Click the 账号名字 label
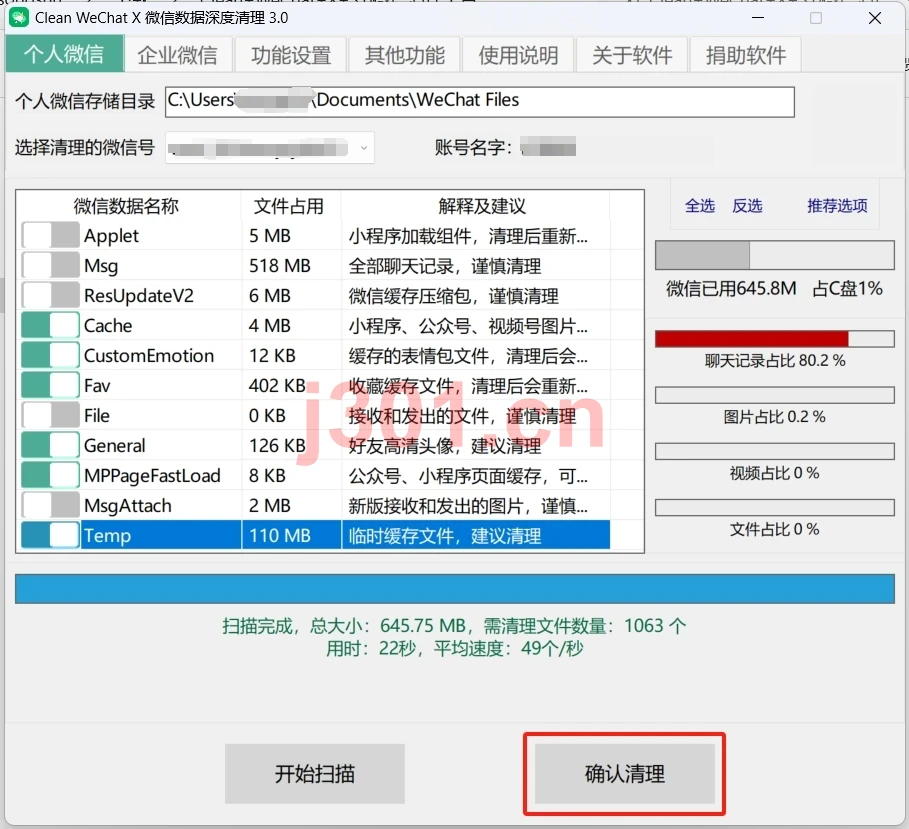The image size is (909, 829). [473, 147]
